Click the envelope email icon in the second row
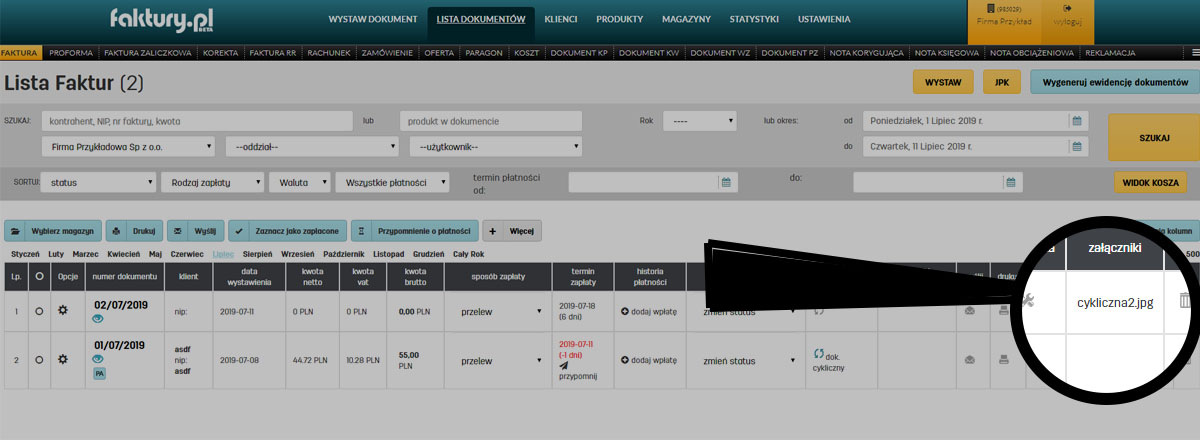Screen dimensions: 1200x440 [969, 359]
